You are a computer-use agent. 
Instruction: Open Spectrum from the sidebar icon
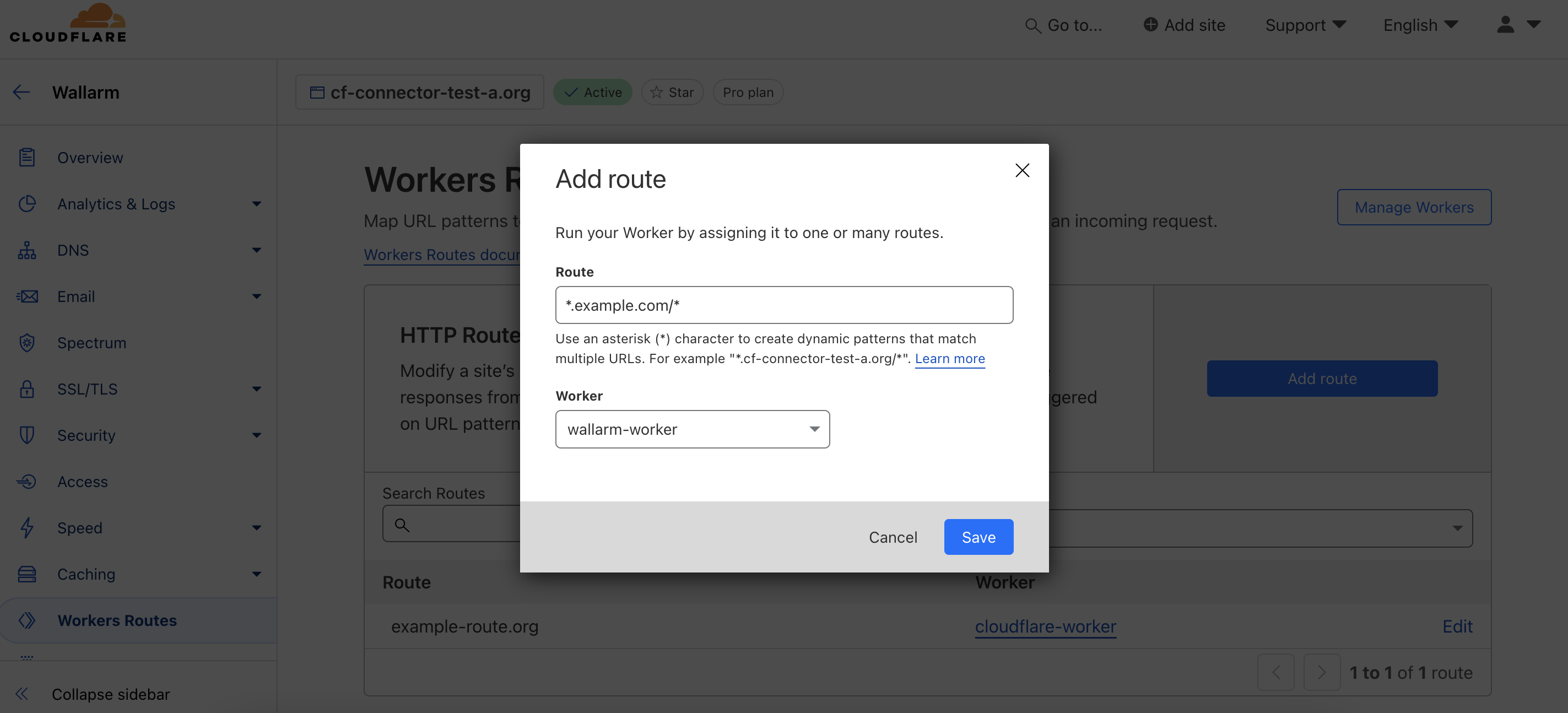point(27,343)
